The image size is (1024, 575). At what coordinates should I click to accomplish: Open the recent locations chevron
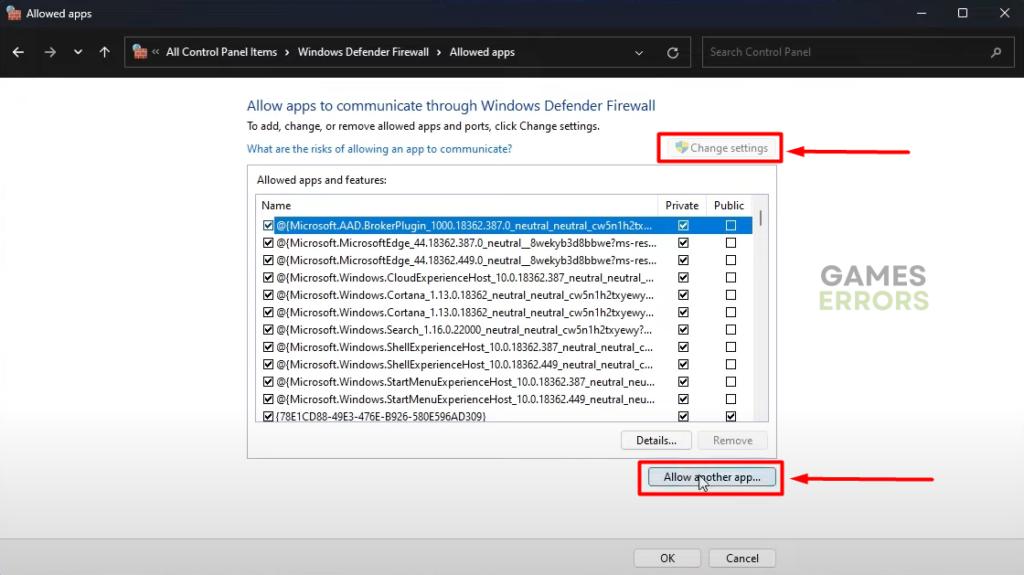pos(78,52)
